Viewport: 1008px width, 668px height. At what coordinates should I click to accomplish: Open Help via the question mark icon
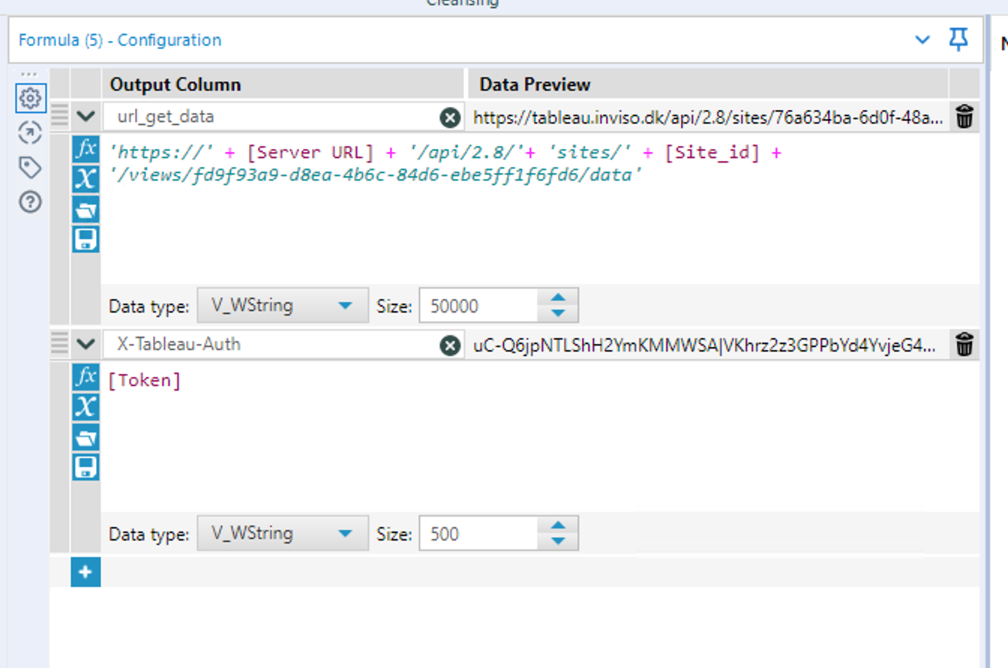[x=30, y=201]
